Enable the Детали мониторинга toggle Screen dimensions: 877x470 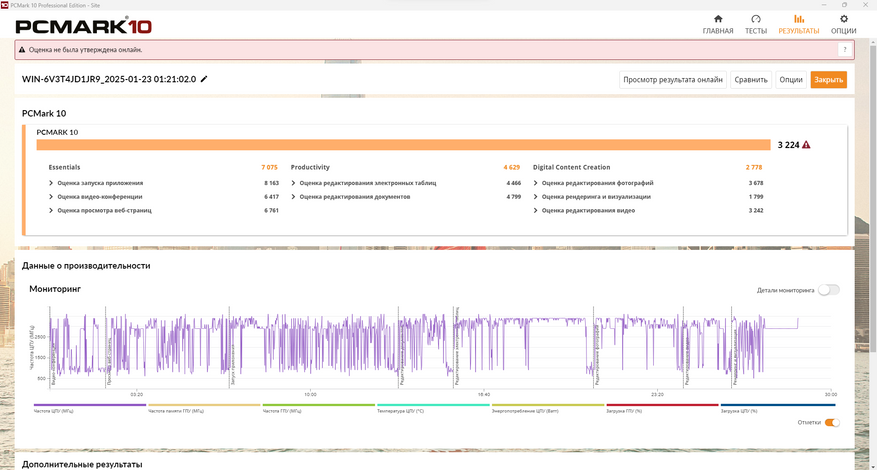(828, 290)
